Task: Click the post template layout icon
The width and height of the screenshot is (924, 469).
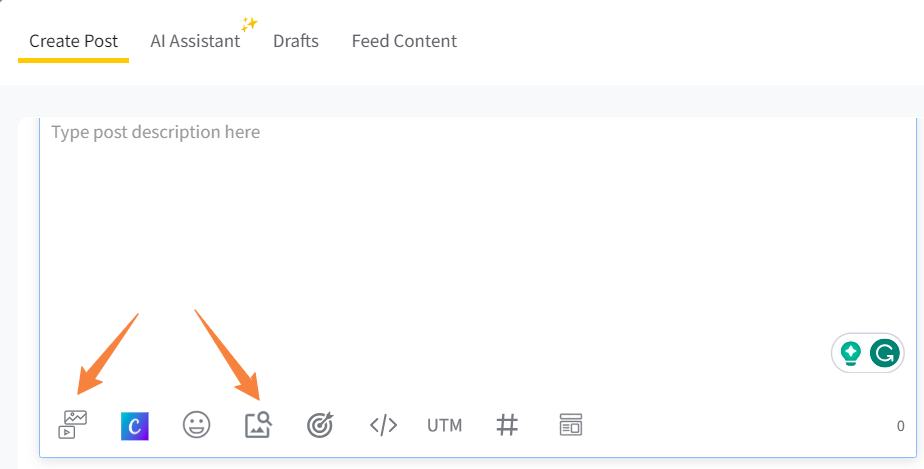Action: [x=570, y=425]
